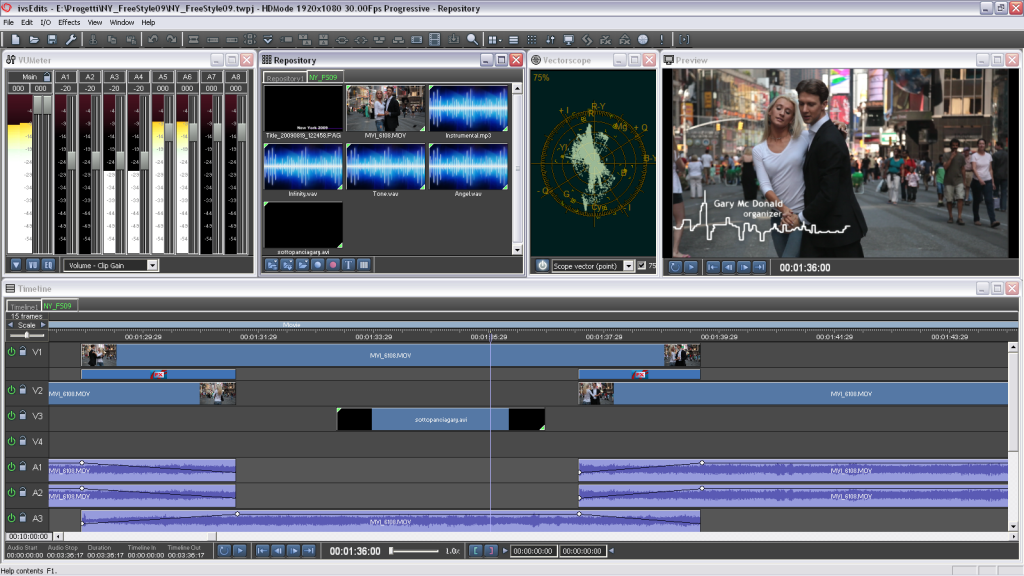Open the Scope vector (point) dropdown
The image size is (1024, 576).
(628, 266)
